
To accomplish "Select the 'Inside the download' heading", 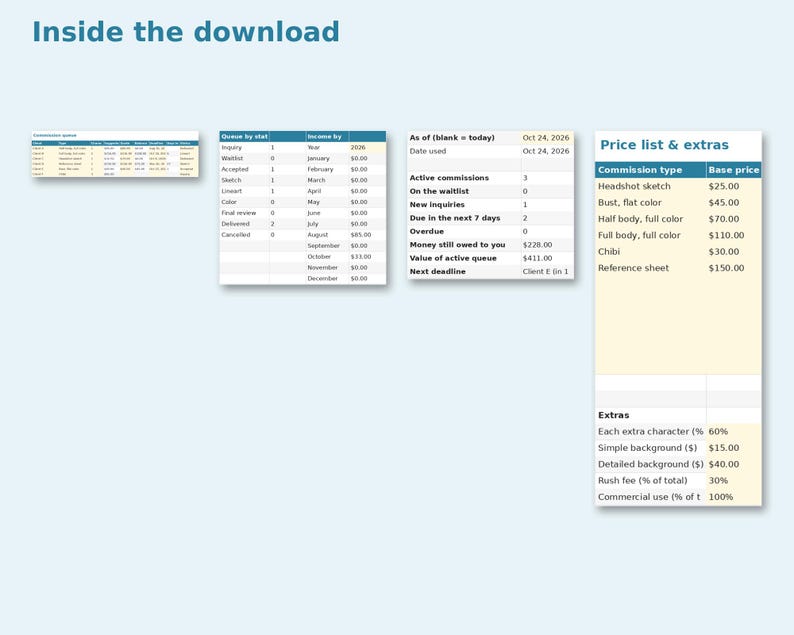I will pos(186,32).
